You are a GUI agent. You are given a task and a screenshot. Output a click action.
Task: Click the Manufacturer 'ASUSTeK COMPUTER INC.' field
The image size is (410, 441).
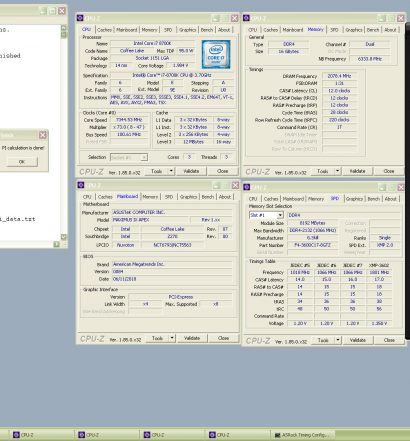point(172,213)
